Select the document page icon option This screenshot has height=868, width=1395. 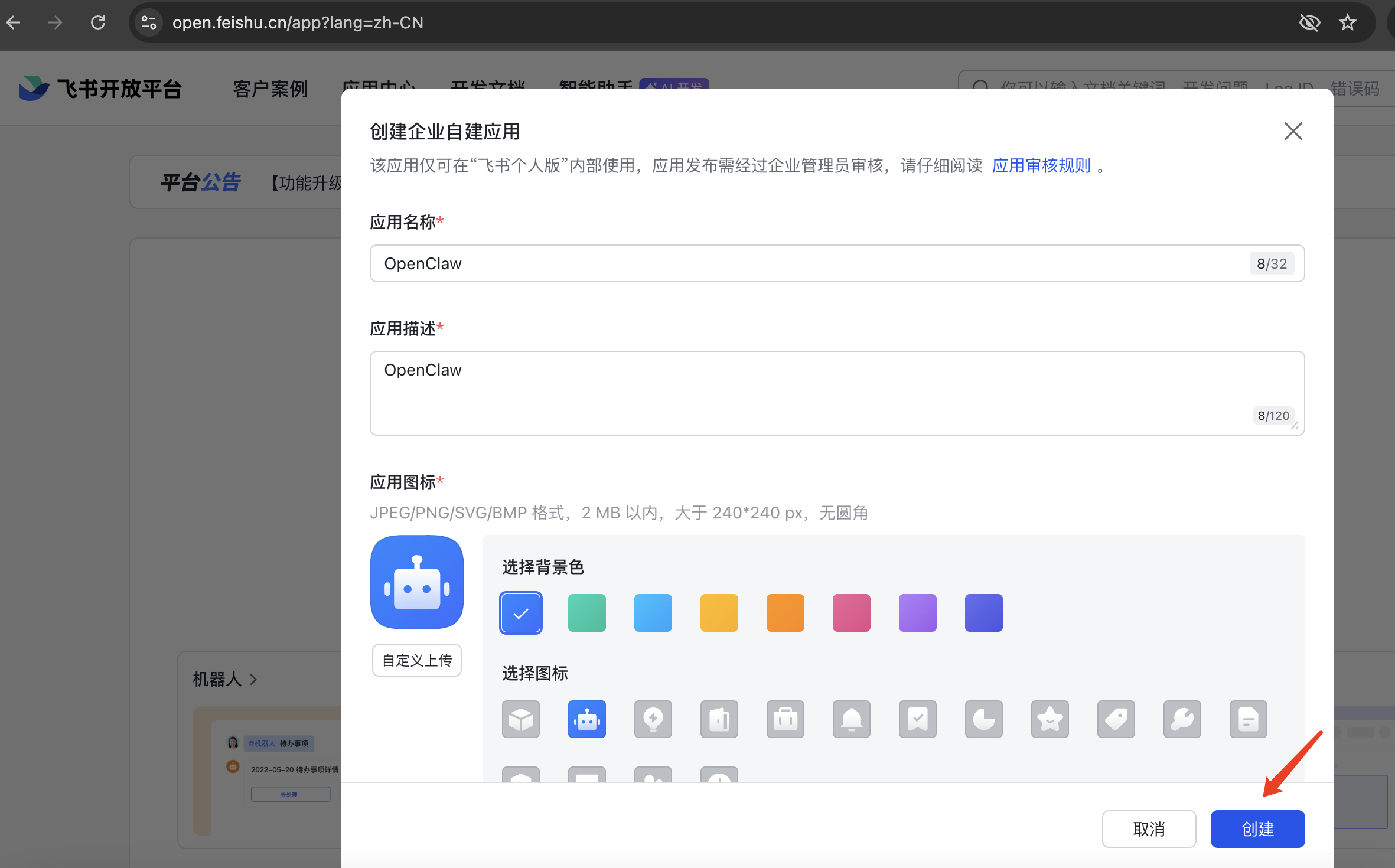1248,719
